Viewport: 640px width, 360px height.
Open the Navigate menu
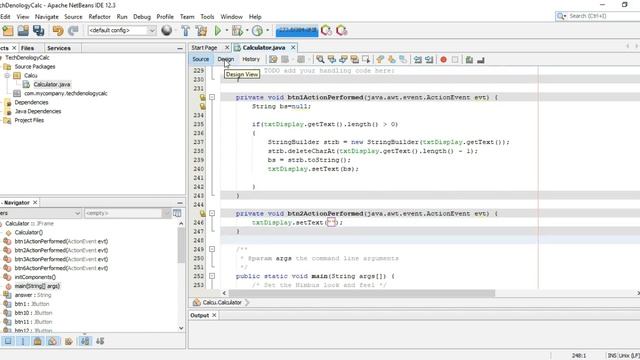pyautogui.click(x=47, y=17)
